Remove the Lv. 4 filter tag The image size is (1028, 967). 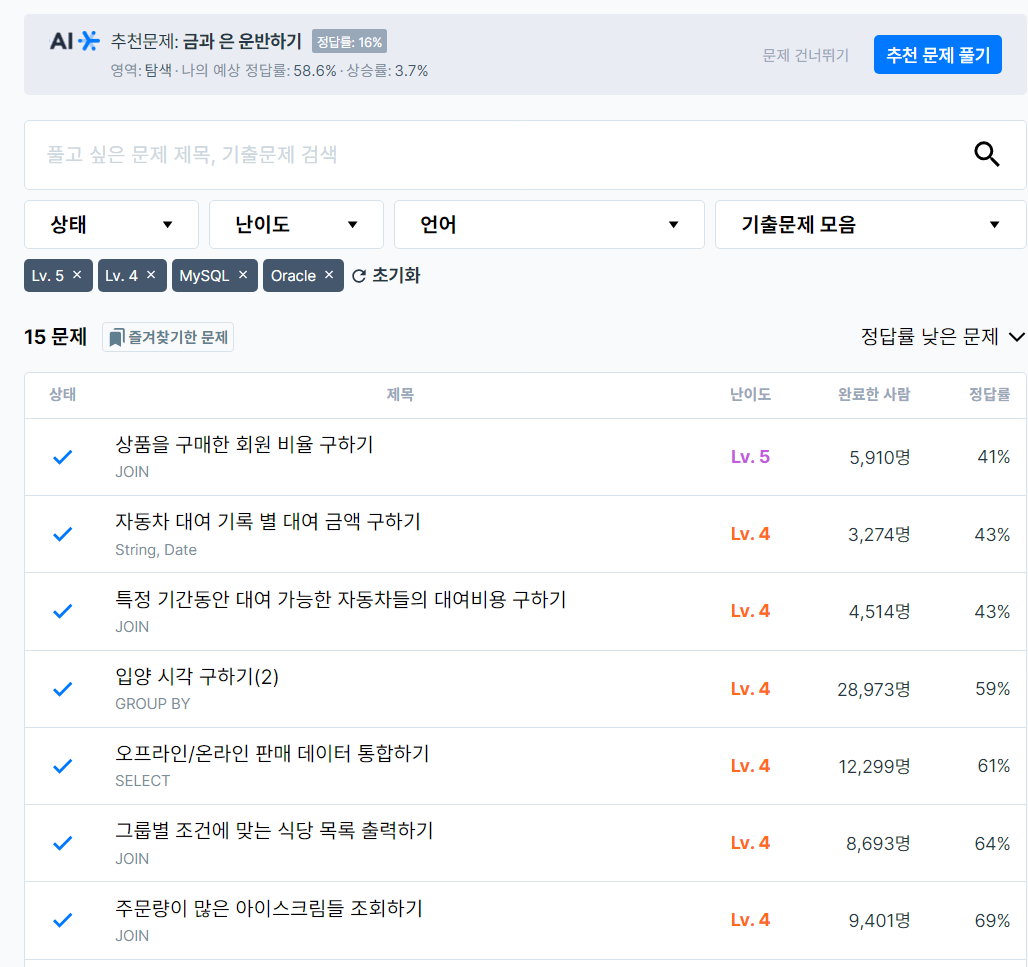coord(151,275)
